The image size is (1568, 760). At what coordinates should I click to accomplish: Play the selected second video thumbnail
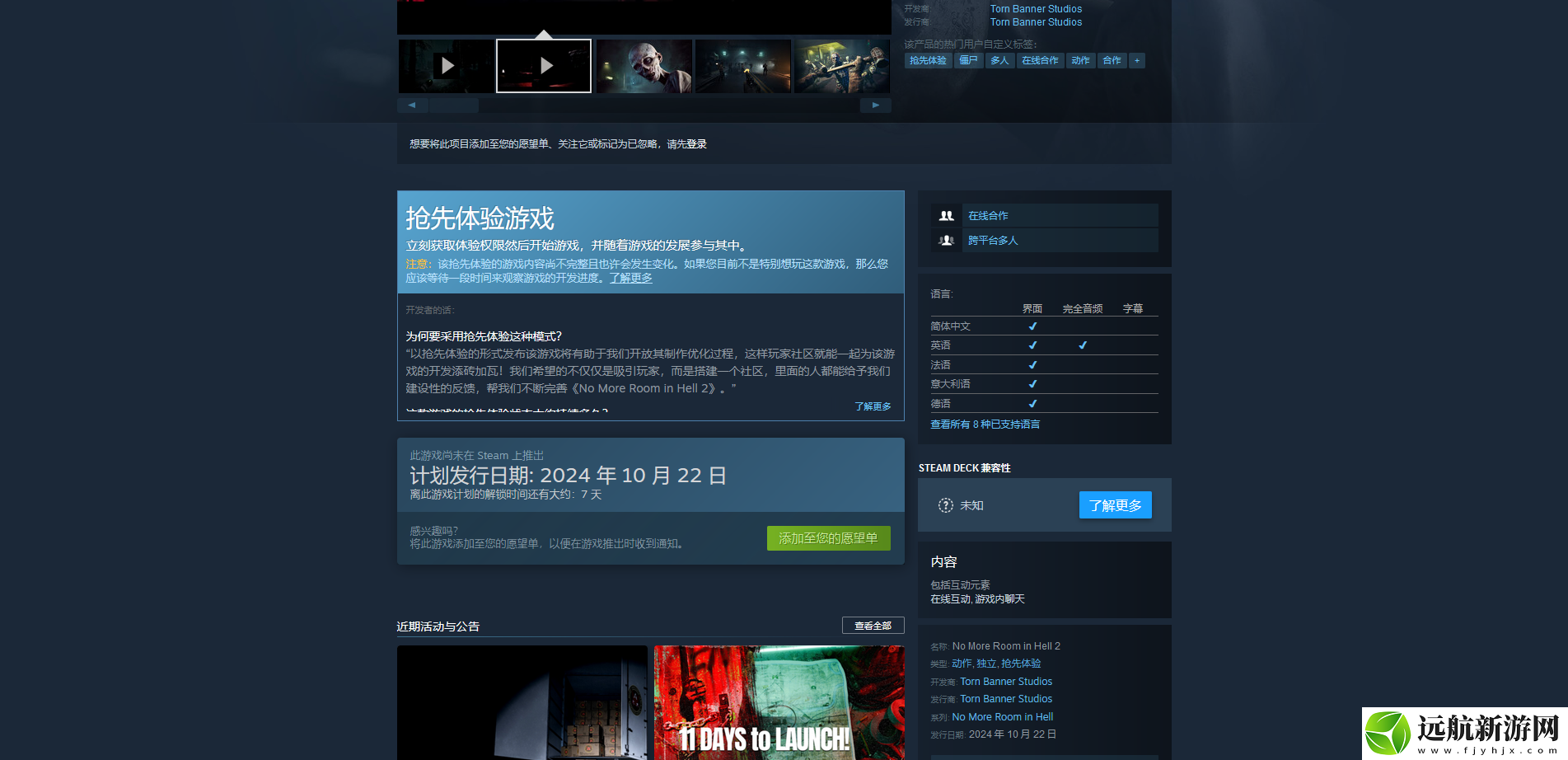(544, 66)
